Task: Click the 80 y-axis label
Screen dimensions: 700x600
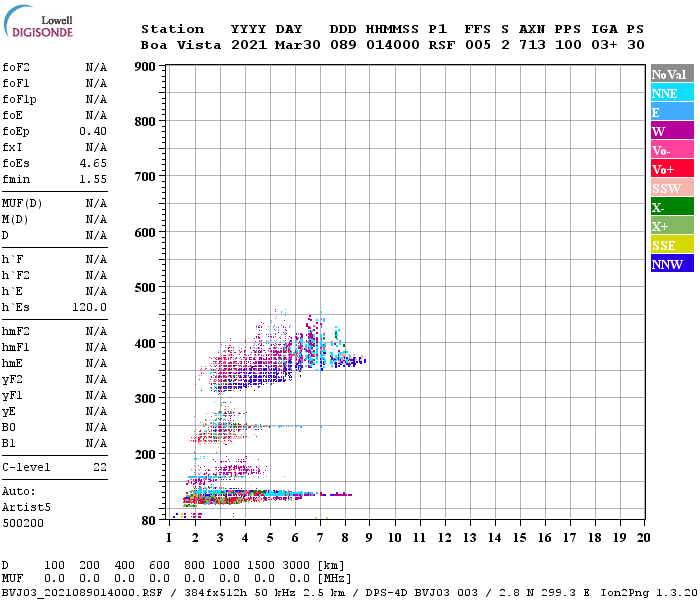Action: [149, 521]
